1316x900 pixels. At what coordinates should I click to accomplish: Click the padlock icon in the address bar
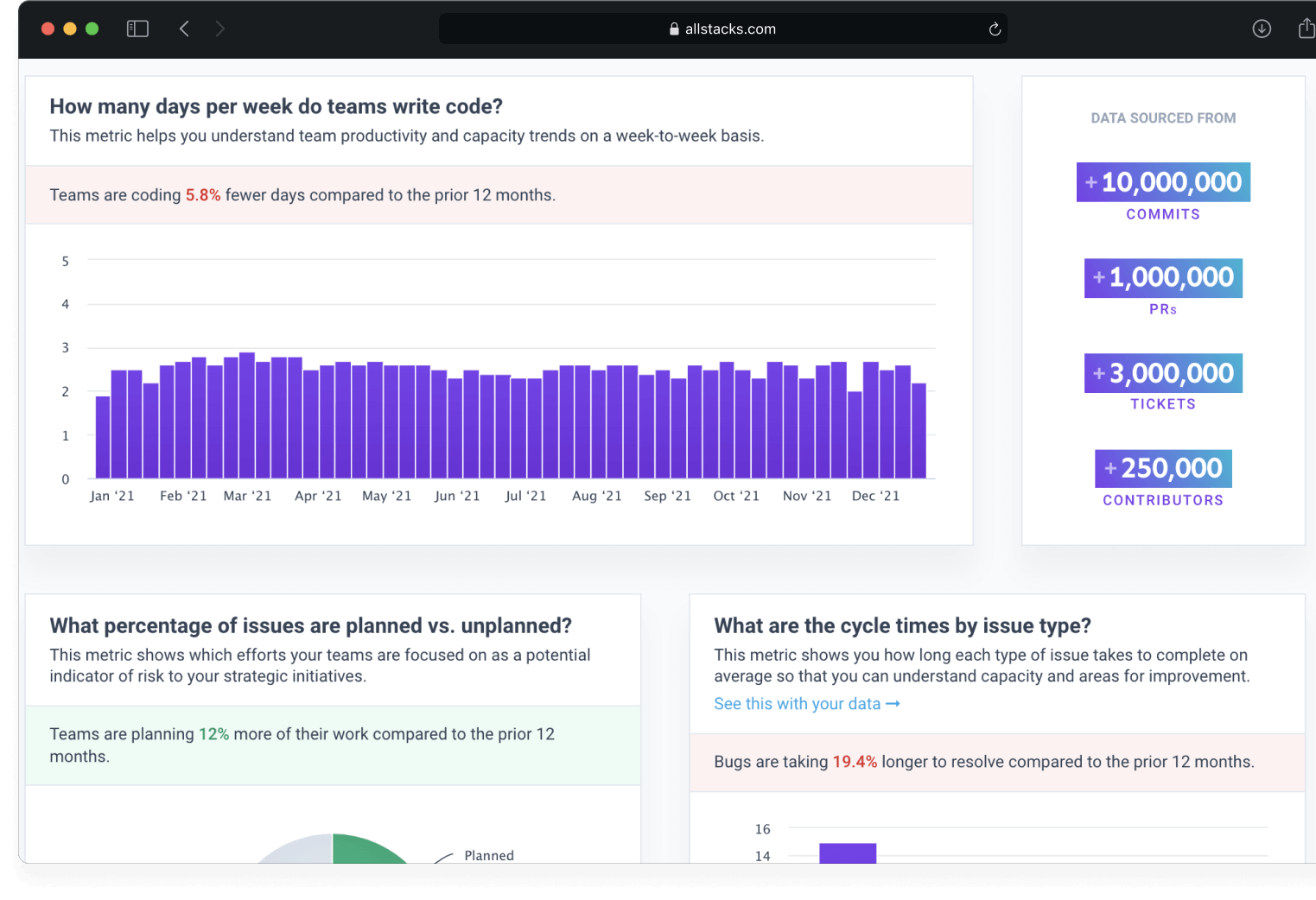(673, 29)
